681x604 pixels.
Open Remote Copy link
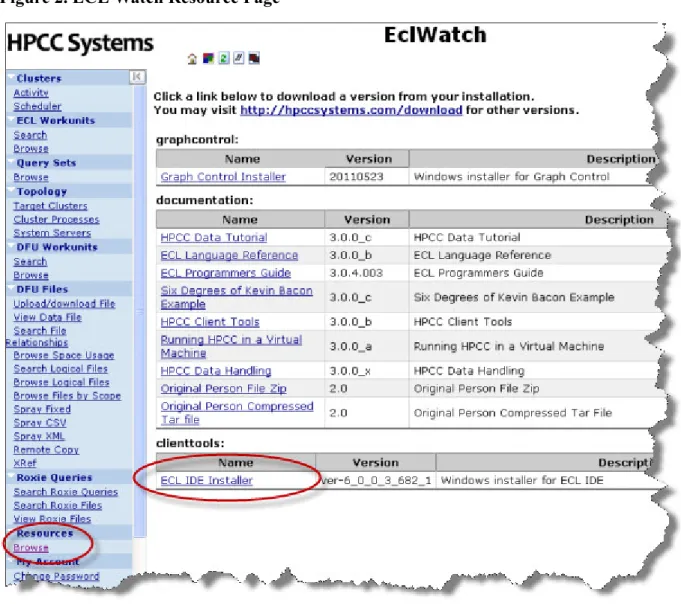pos(46,449)
